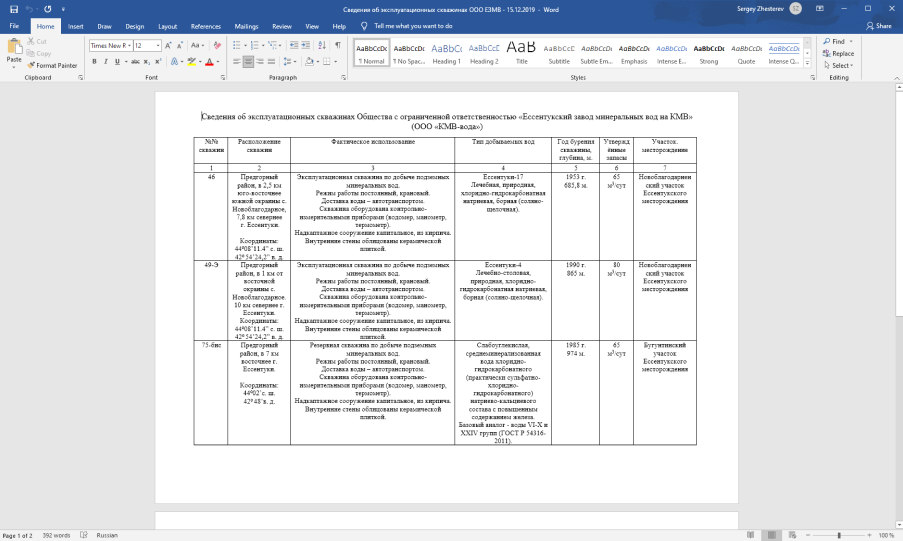The height and width of the screenshot is (541, 903).
Task: Click the multilevel list icon
Action: 272,46
